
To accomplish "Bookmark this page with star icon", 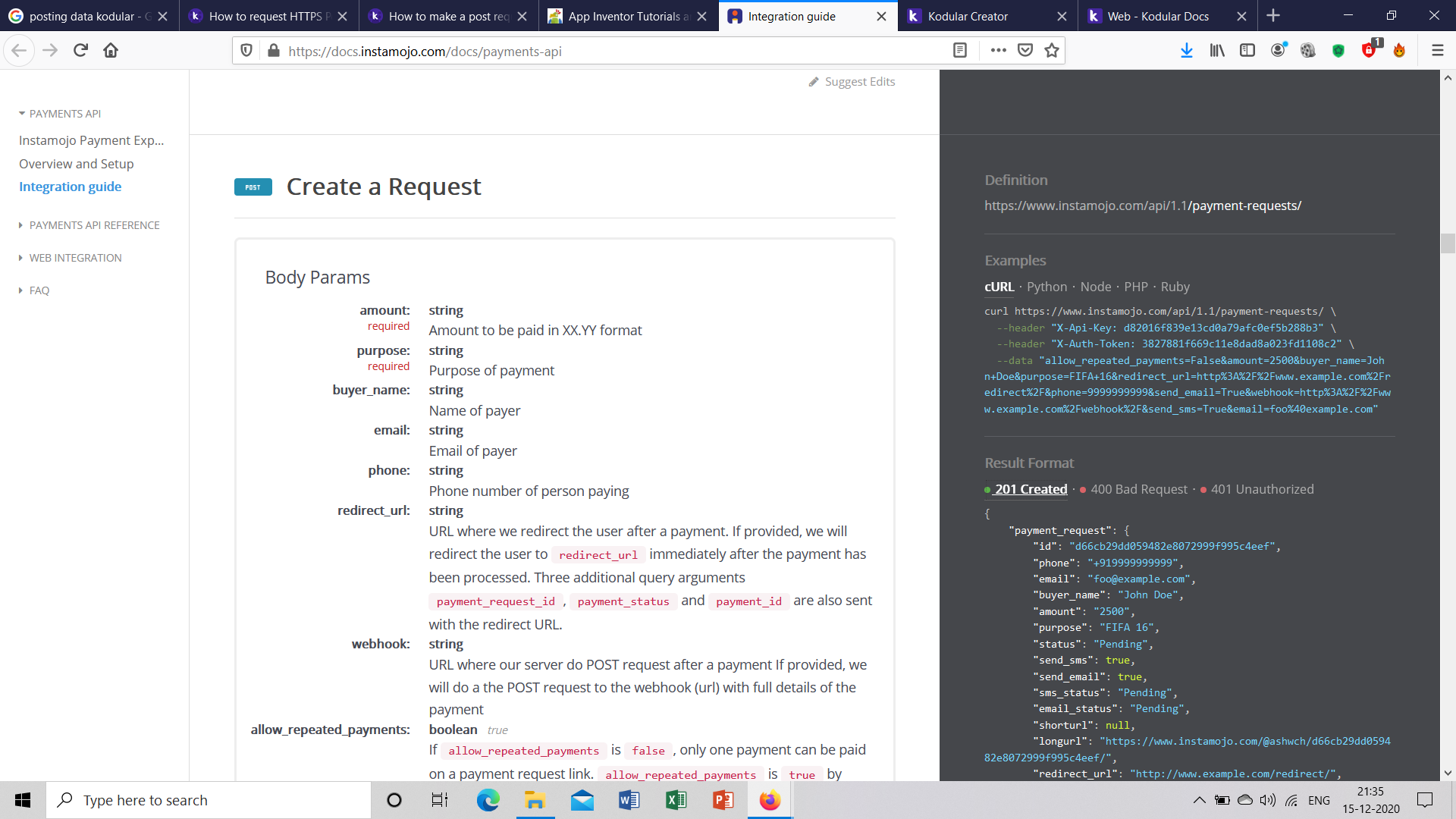I will 1051,51.
